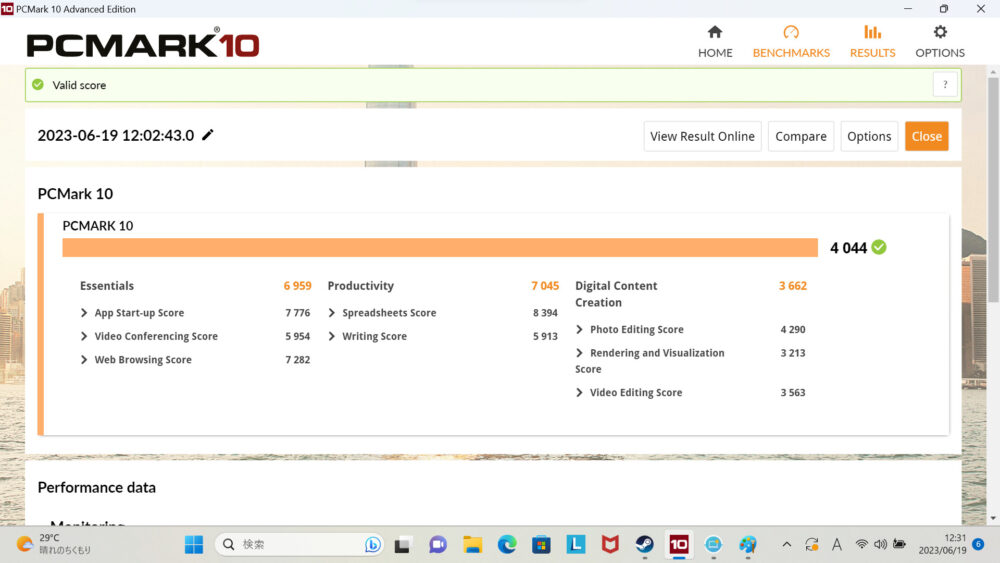The image size is (1000, 563).
Task: Expand Web Browsing Score details
Action: 84,360
